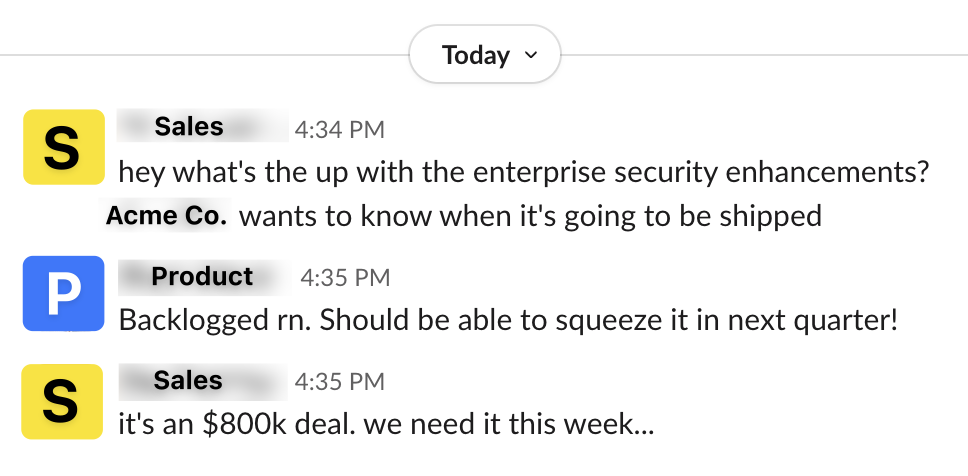The image size is (968, 476).
Task: Select the enterprise security enhancements question text
Action: point(524,172)
